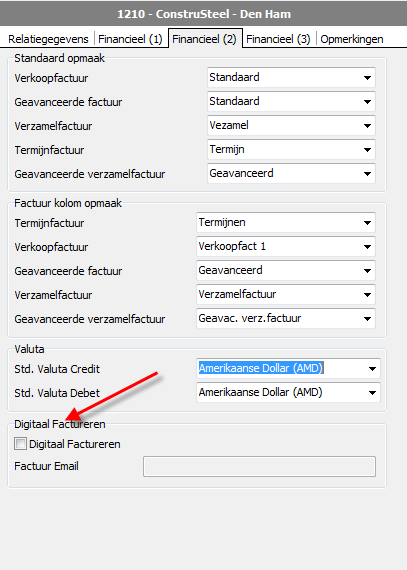Expand kolom opmaak Verzamelfactuur dropdown
Viewport: 407px width, 570px height.
coord(286,294)
